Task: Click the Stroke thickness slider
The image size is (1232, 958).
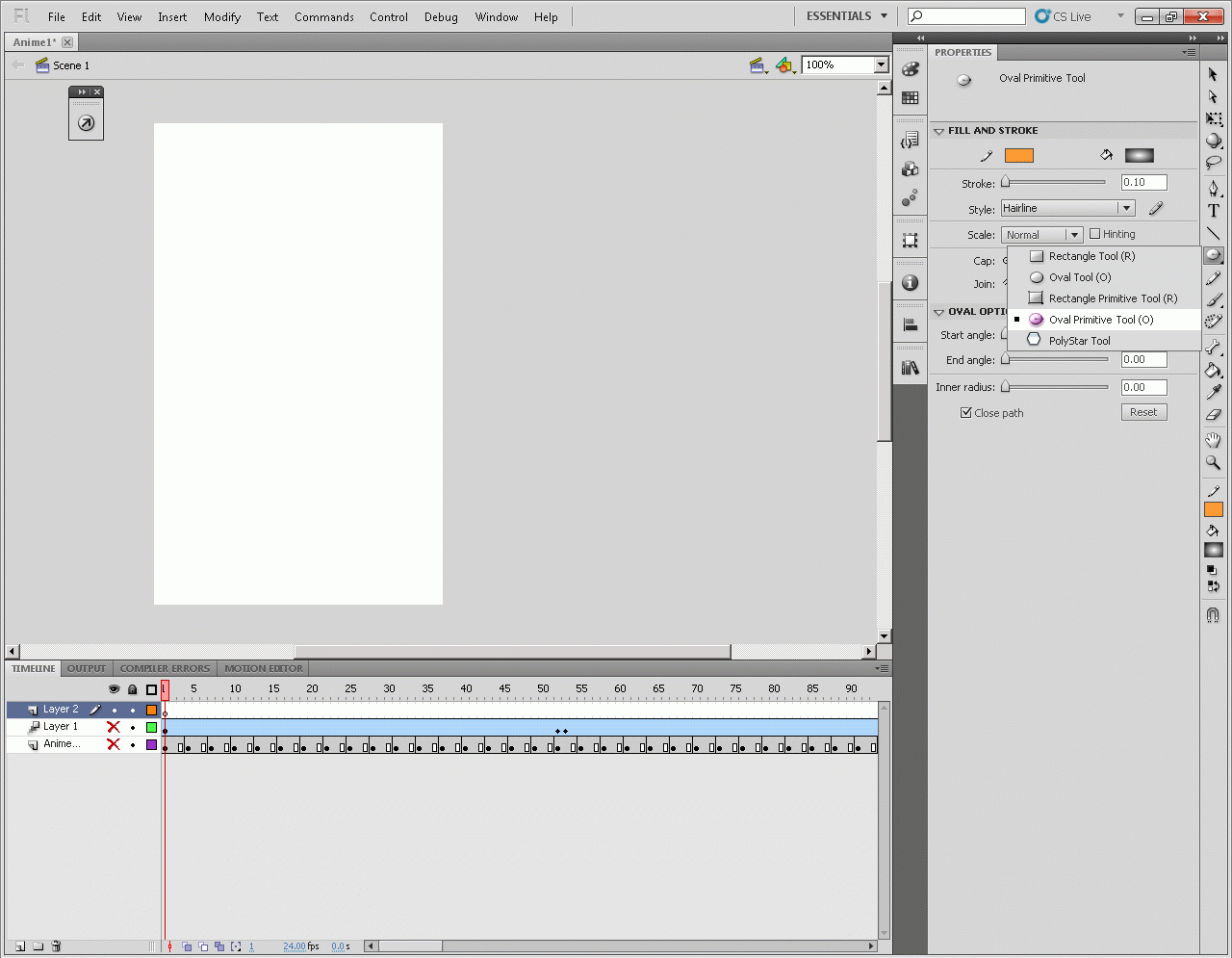Action: [1054, 182]
